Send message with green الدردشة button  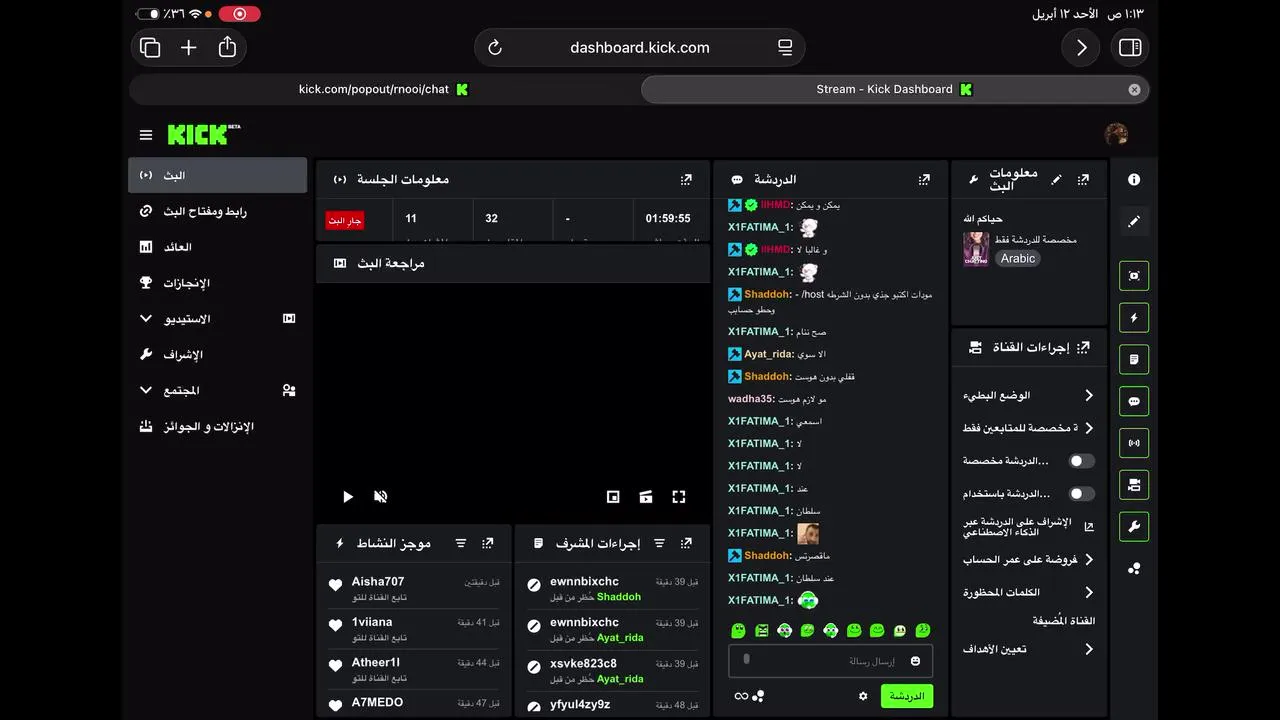pyautogui.click(x=907, y=696)
